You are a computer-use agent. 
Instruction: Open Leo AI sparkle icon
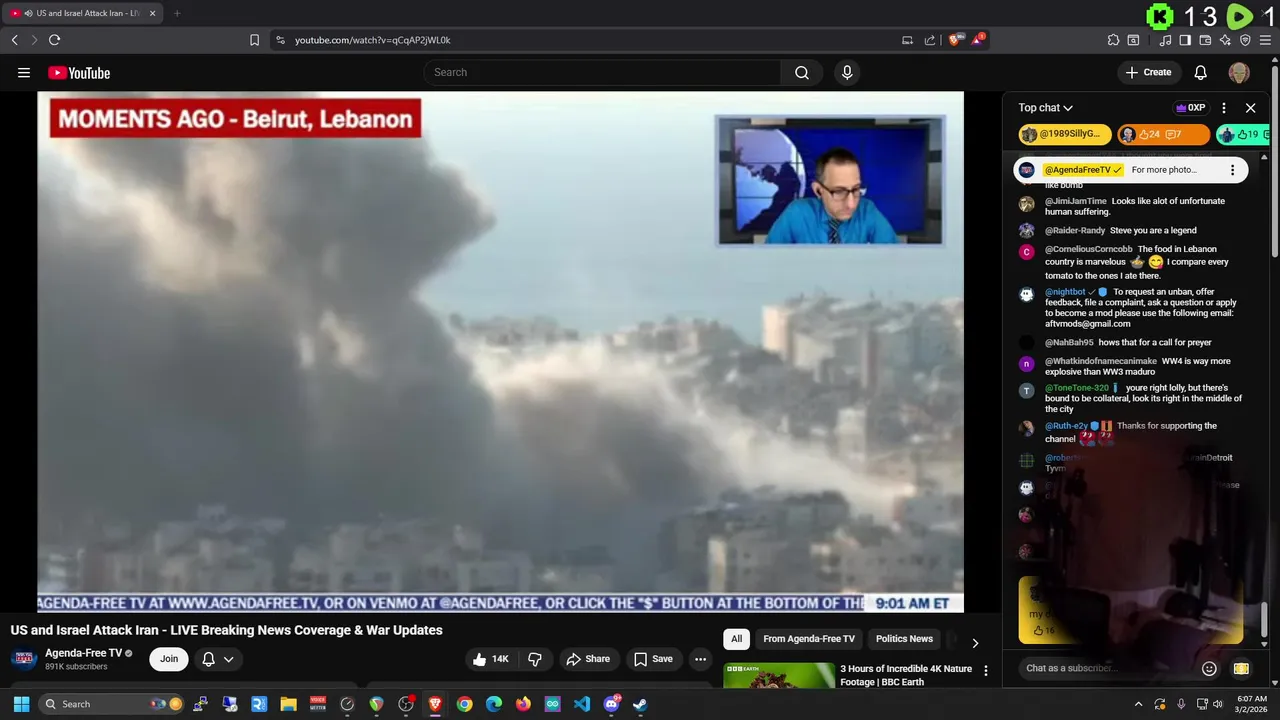[1225, 40]
